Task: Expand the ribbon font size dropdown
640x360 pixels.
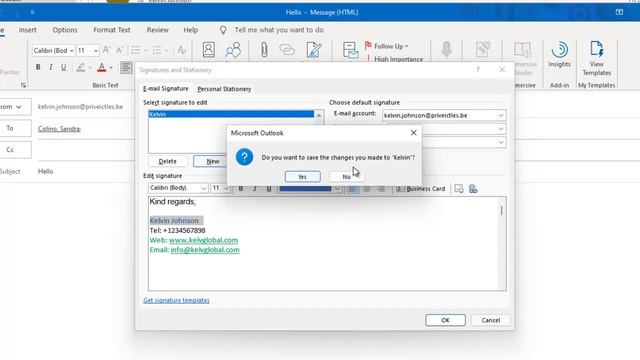Action: tap(96, 51)
